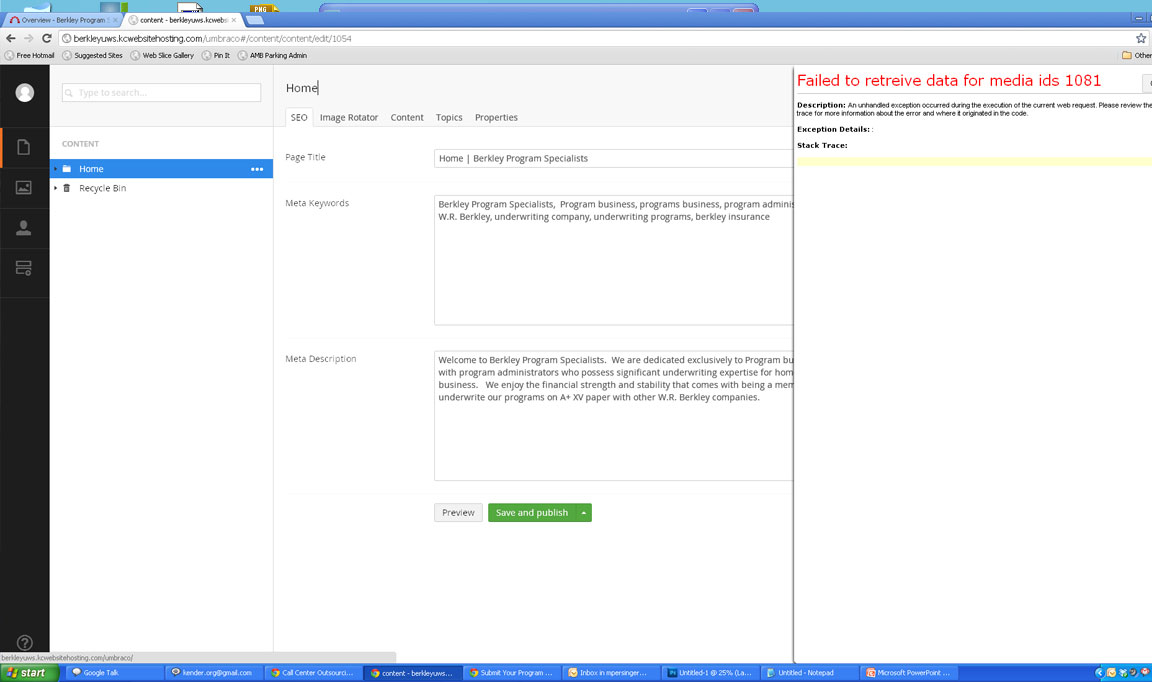Screen dimensions: 1152x682
Task: Open the Users section icon
Action: coord(24,228)
